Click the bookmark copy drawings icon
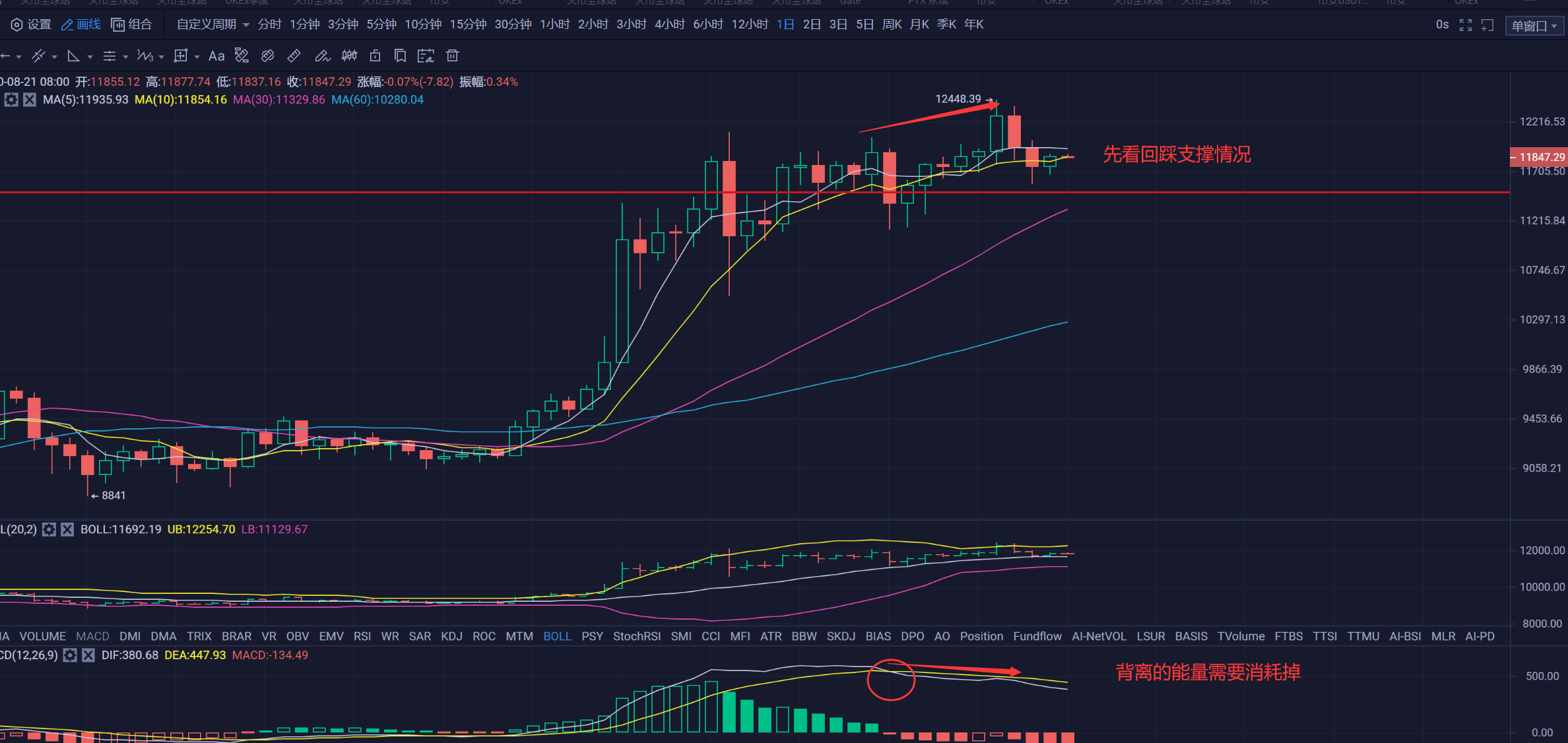This screenshot has width=1568, height=743. 400,56
